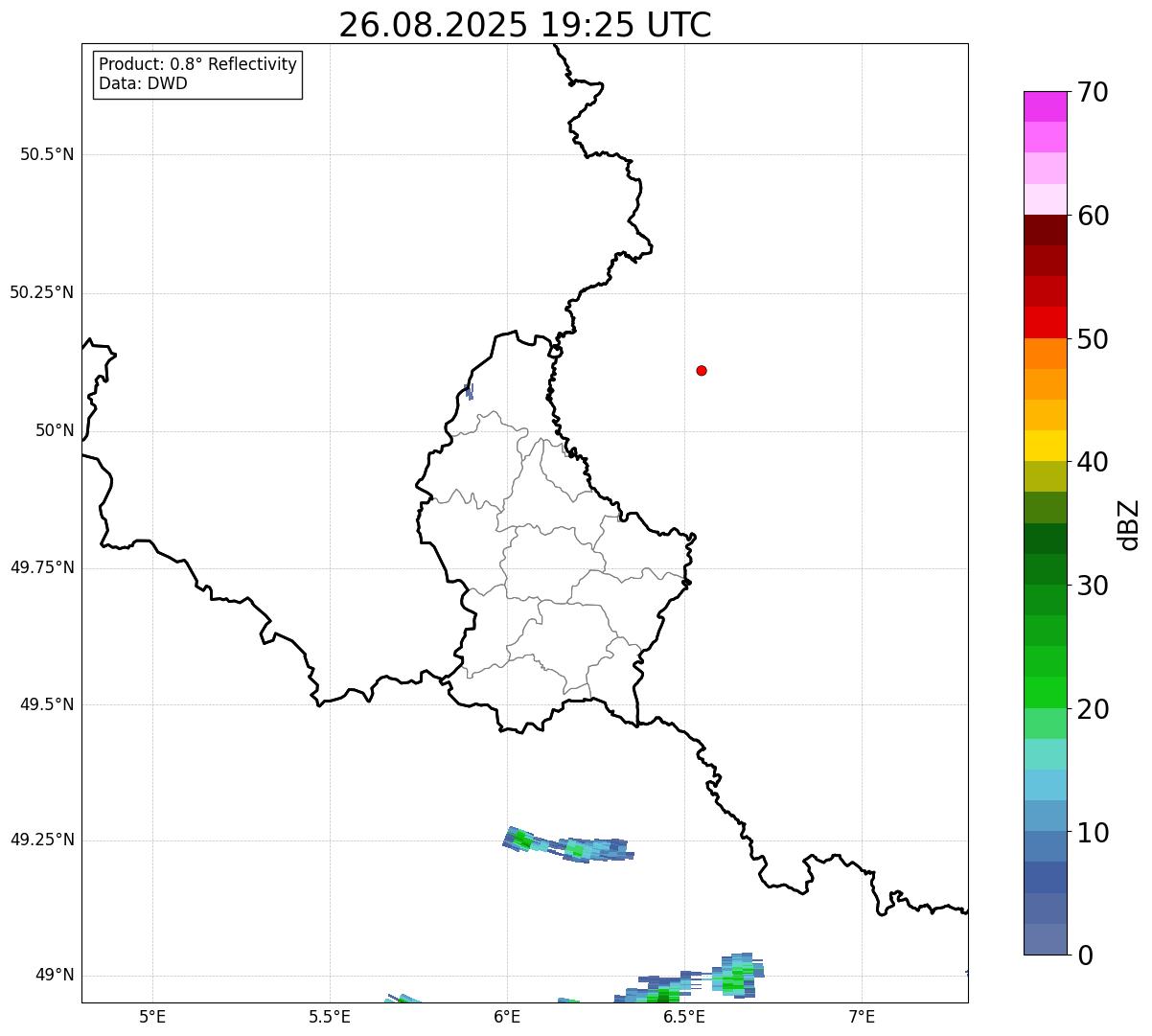Click the 6.5°E longitude label
Viewport: 1152px width, 1036px height.
click(x=684, y=1016)
